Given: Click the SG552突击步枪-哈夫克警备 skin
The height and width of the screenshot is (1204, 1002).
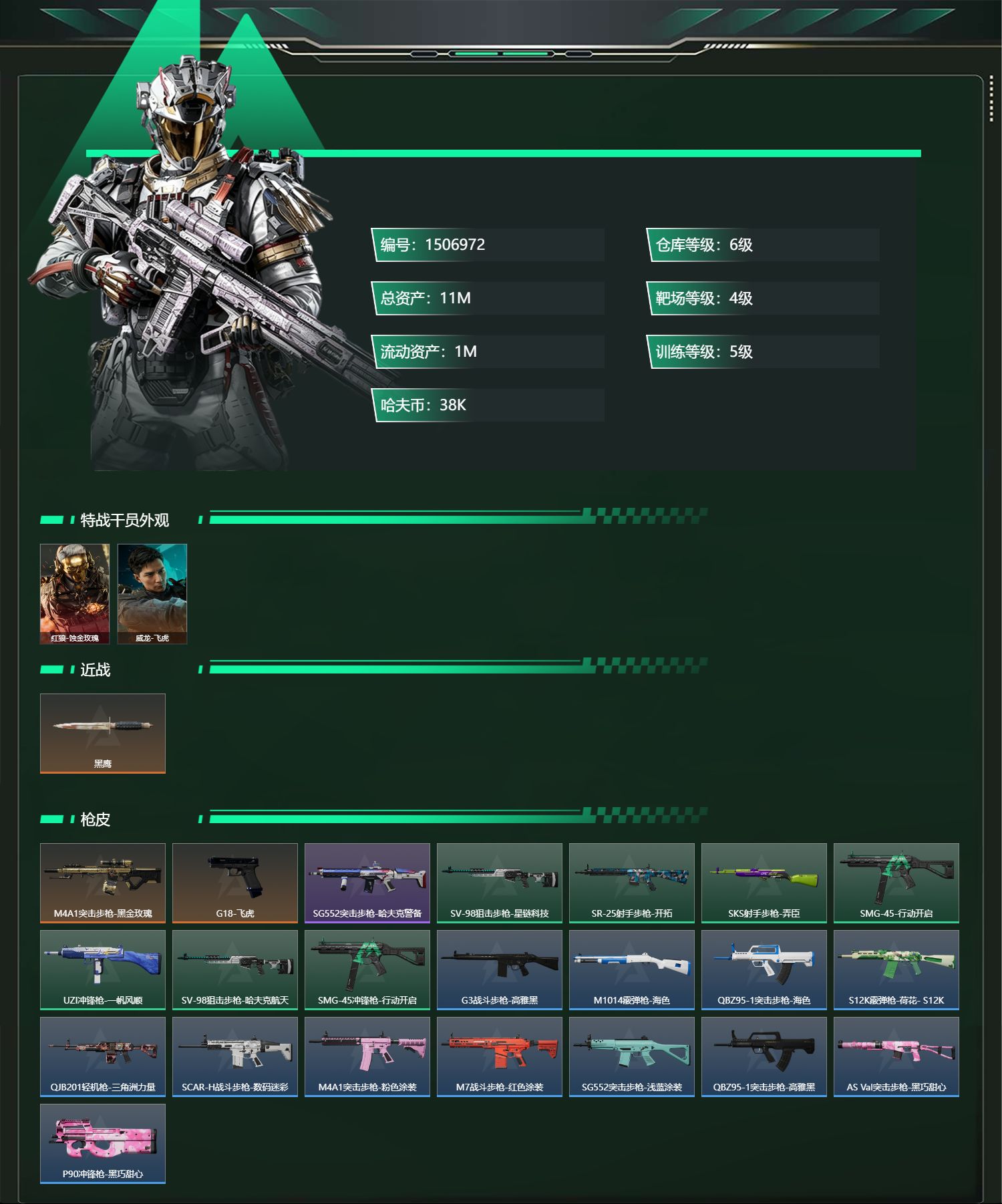Looking at the screenshot, I should coord(367,883).
